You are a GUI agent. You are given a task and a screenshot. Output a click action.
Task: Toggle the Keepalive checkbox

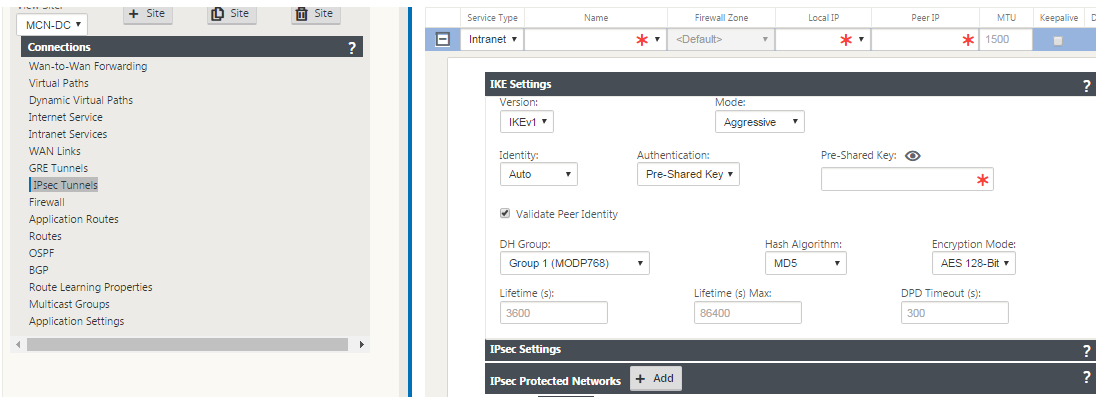click(1057, 41)
